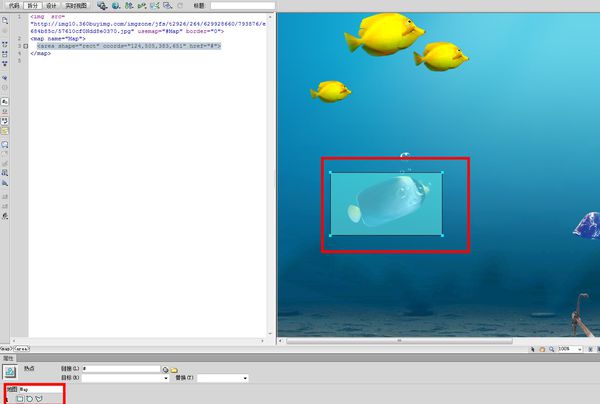Select the 拆分 (Split) view button
600x404 pixels.
click(33, 5)
